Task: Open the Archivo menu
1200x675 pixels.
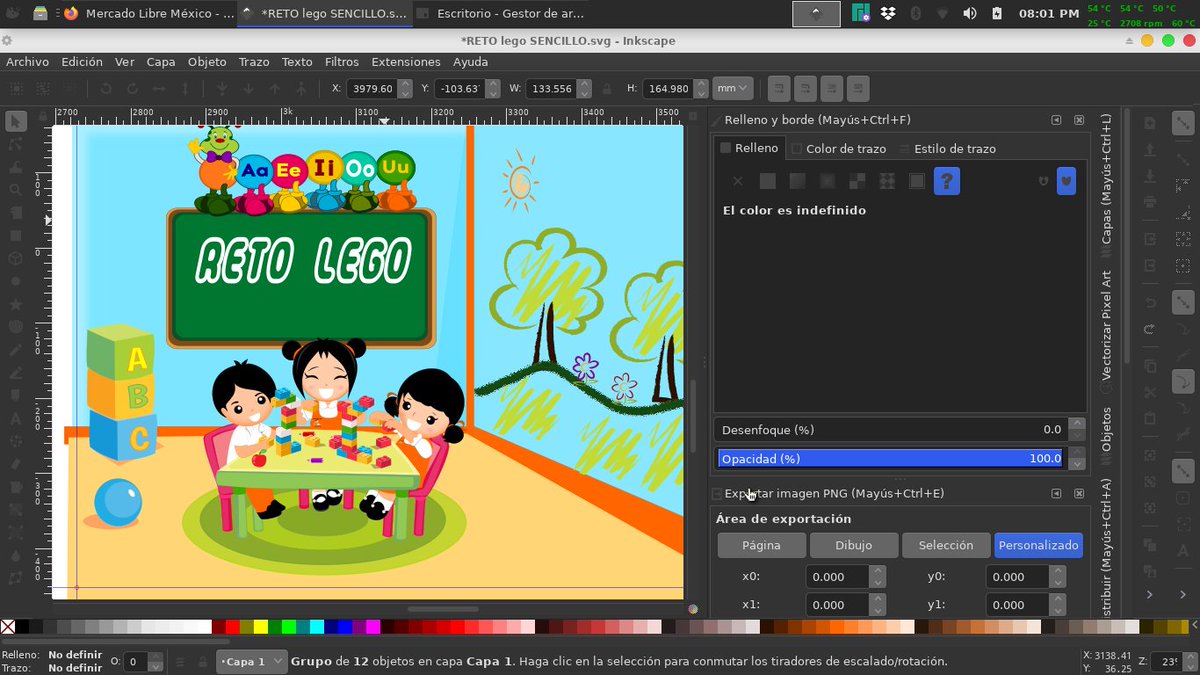Action: tap(27, 61)
